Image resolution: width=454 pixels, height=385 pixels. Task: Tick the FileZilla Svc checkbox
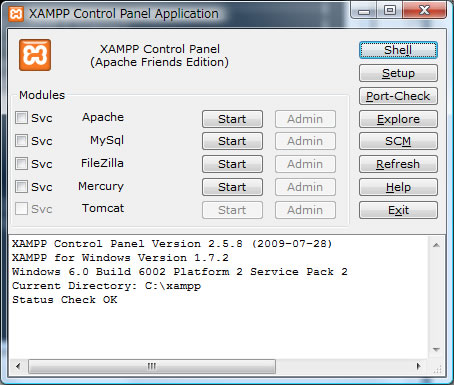click(x=21, y=163)
